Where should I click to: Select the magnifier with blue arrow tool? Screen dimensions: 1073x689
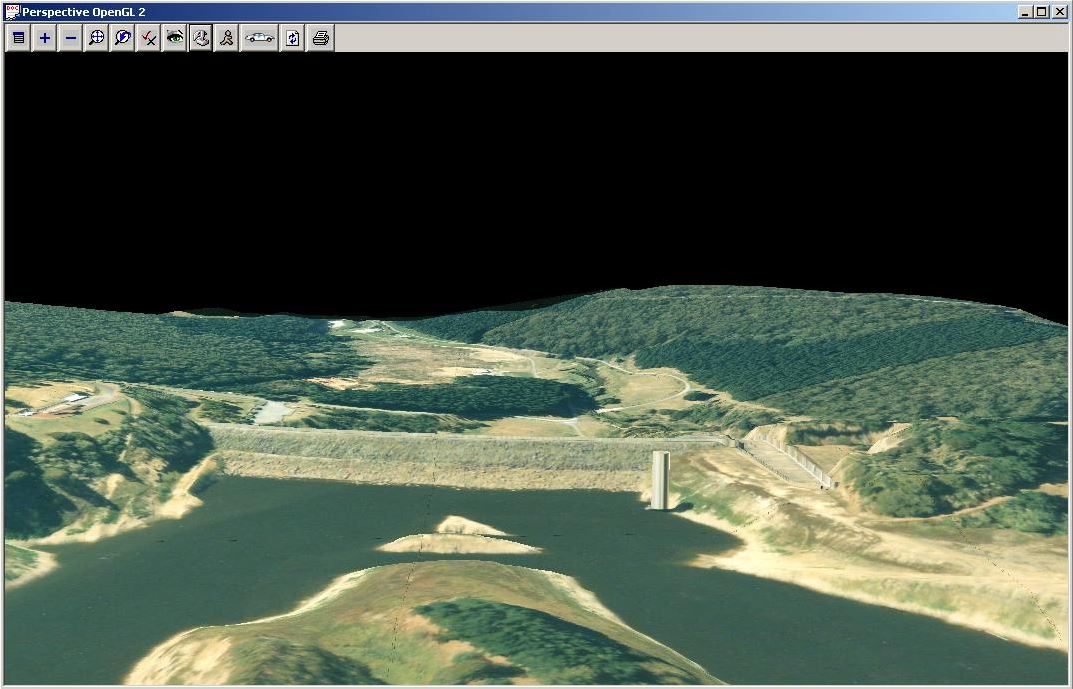[x=122, y=38]
